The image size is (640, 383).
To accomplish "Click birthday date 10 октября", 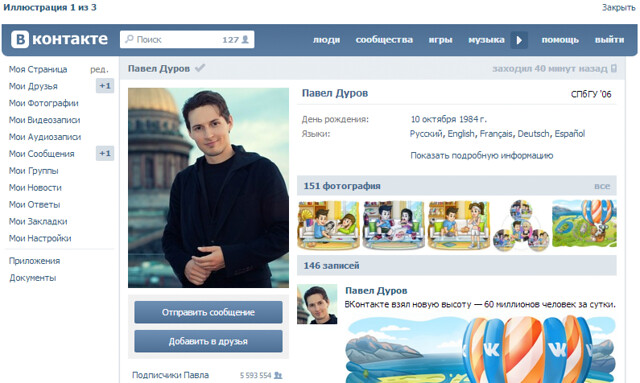I will [x=433, y=119].
